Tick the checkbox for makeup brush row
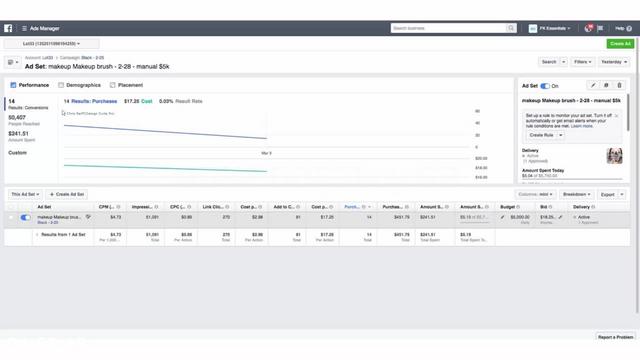 (x=11, y=218)
